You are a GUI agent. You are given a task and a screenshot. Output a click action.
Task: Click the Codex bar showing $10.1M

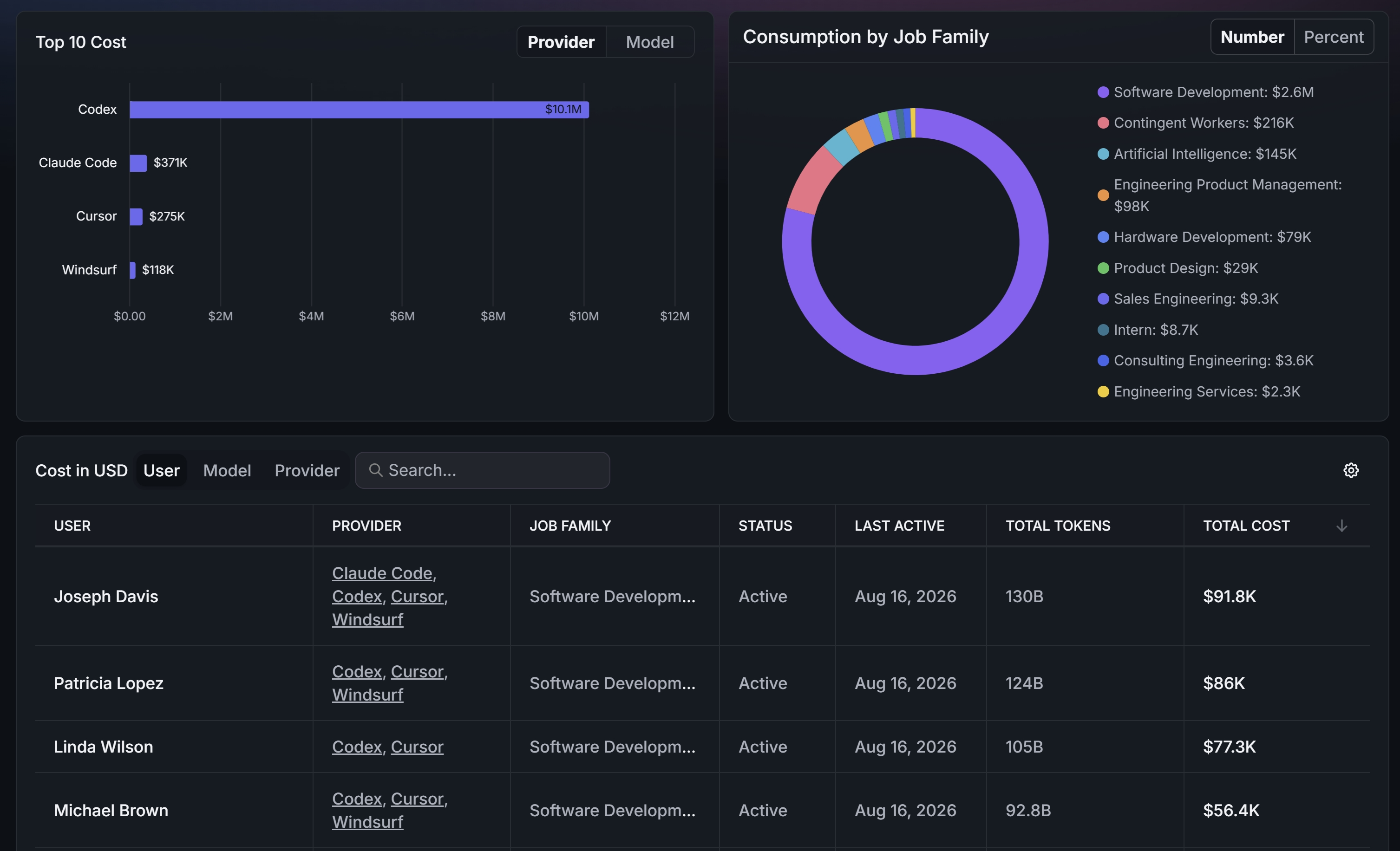(359, 110)
